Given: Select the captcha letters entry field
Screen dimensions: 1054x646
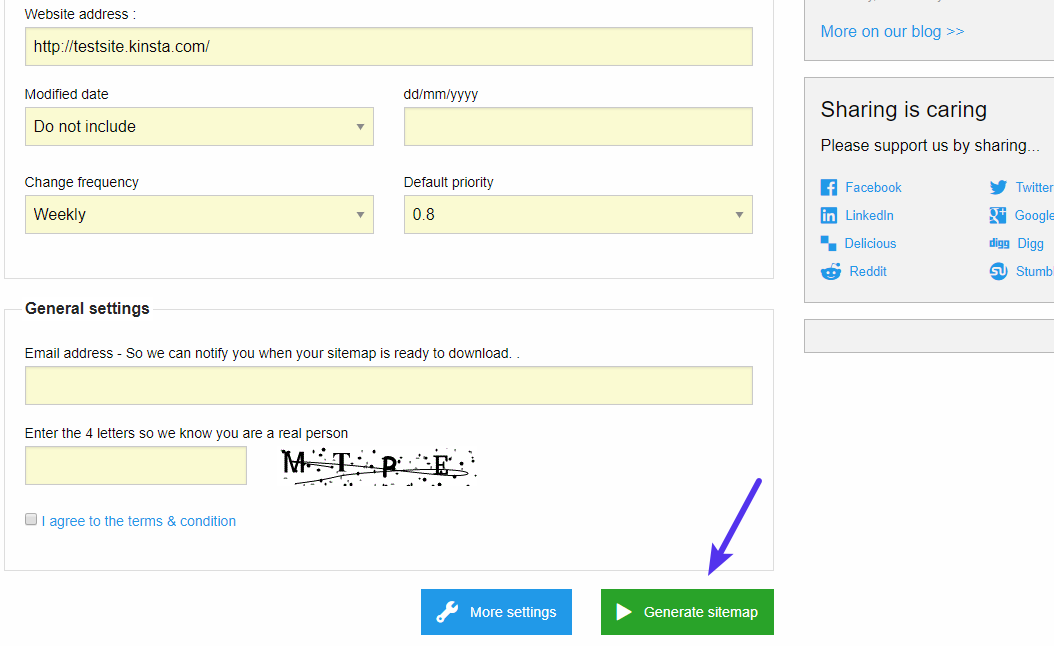Looking at the screenshot, I should (135, 465).
